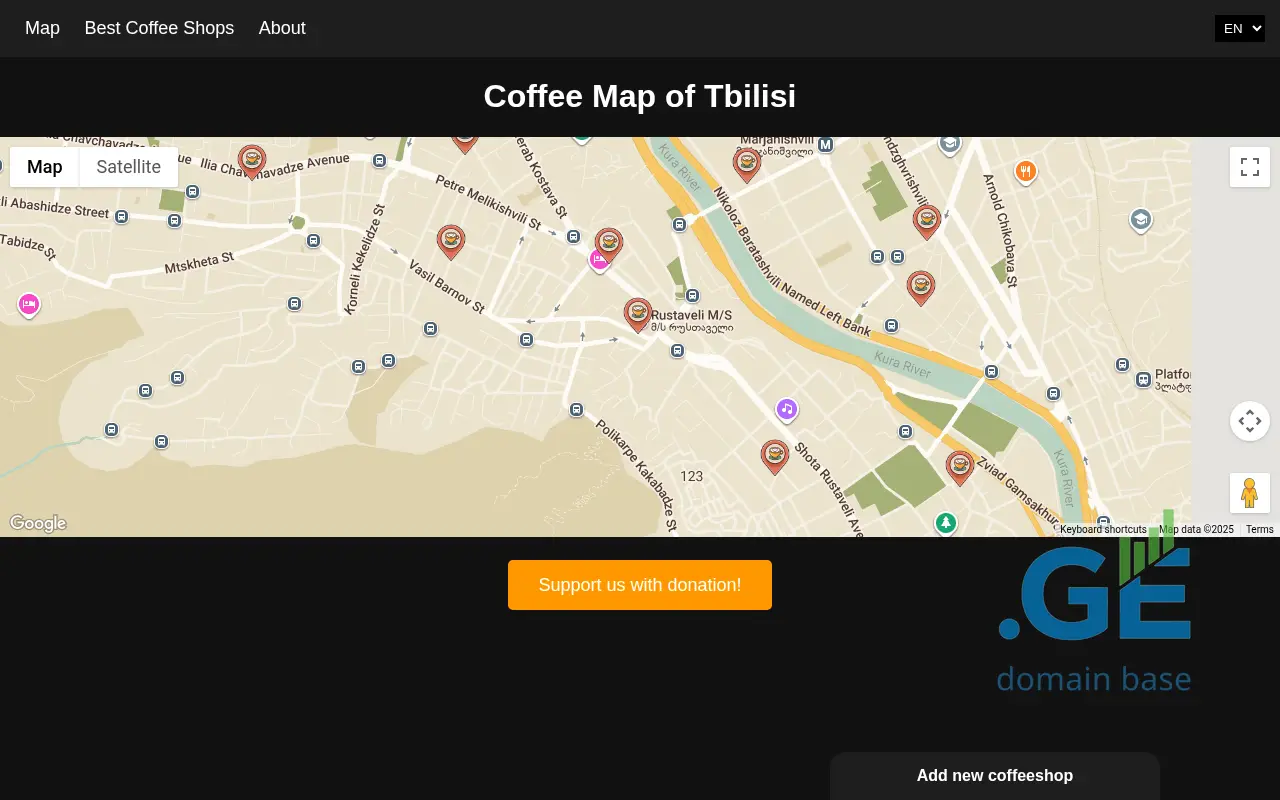
Task: Select coffee marker near Zviad Gamsakhurdia street
Action: 960,466
